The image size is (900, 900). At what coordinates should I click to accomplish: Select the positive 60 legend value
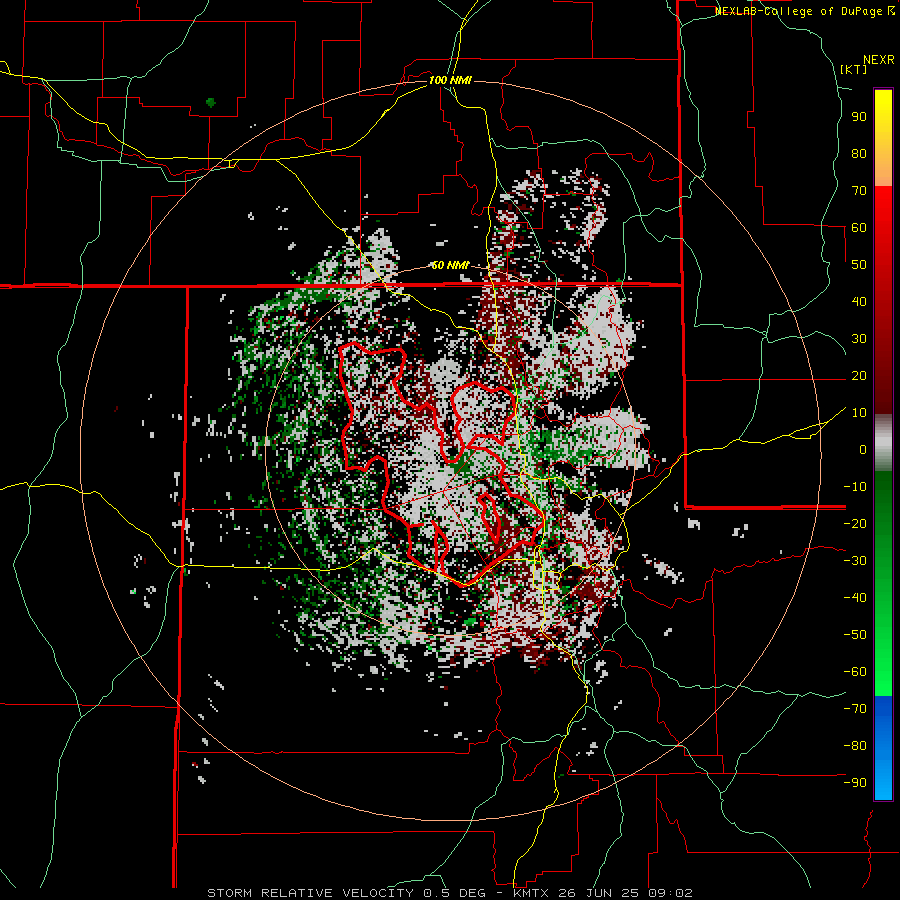pyautogui.click(x=859, y=228)
